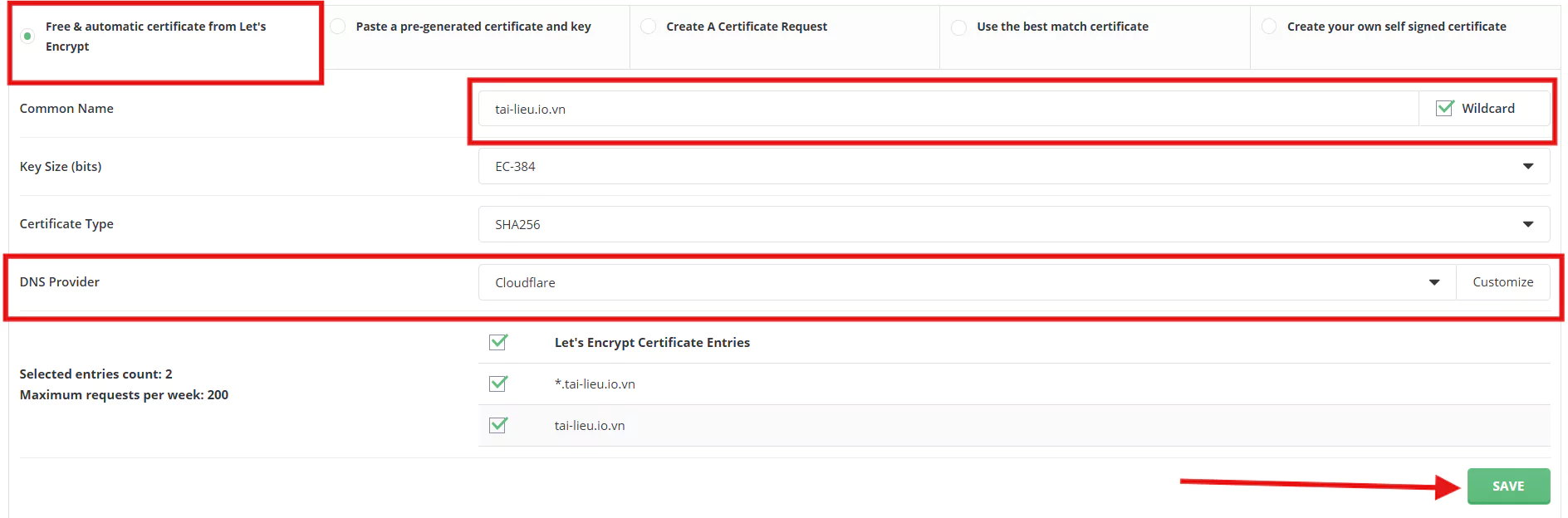Choose Create A Certificate Request option
The height and width of the screenshot is (518, 1568).
pyautogui.click(x=649, y=27)
